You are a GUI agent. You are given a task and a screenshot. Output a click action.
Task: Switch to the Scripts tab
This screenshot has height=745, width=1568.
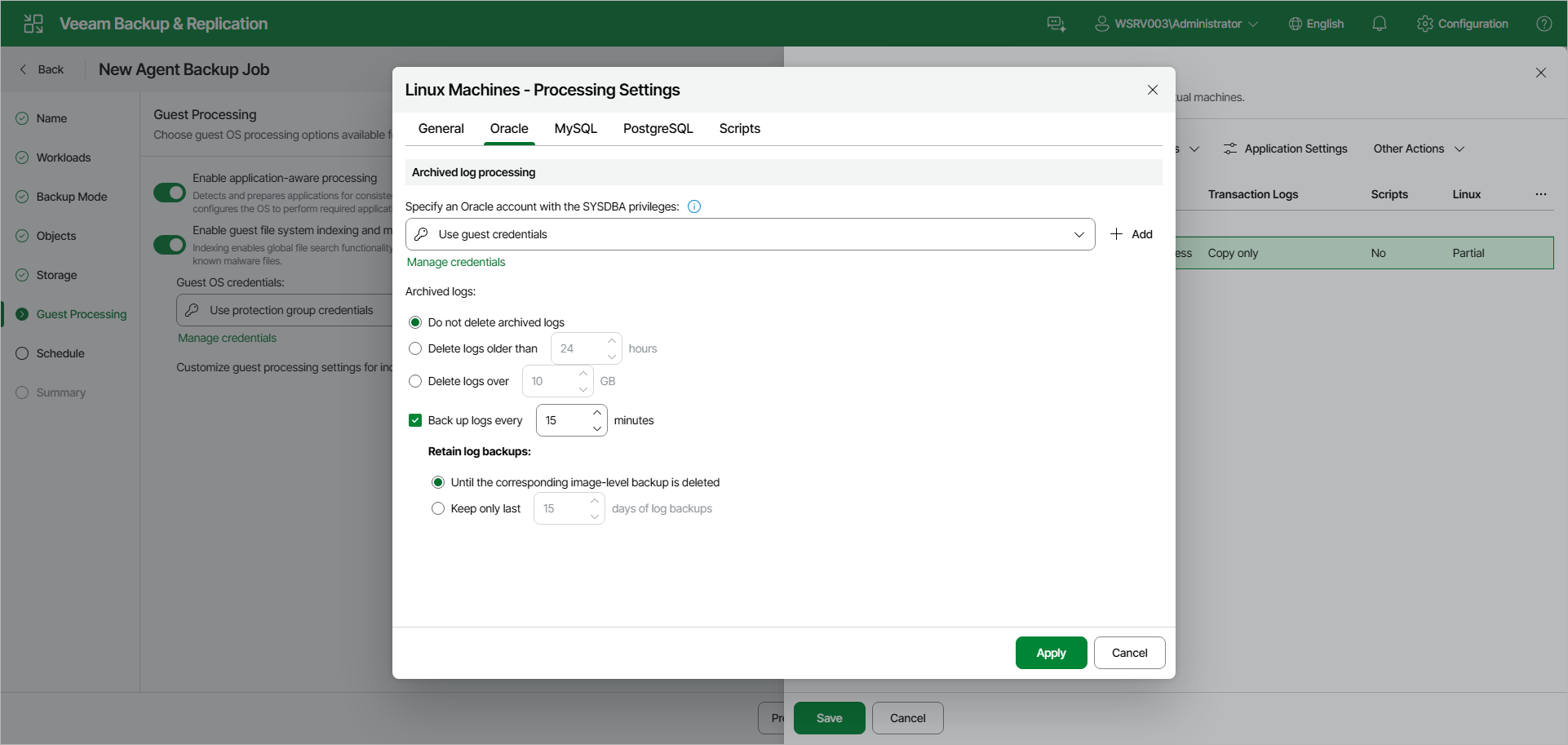740,128
